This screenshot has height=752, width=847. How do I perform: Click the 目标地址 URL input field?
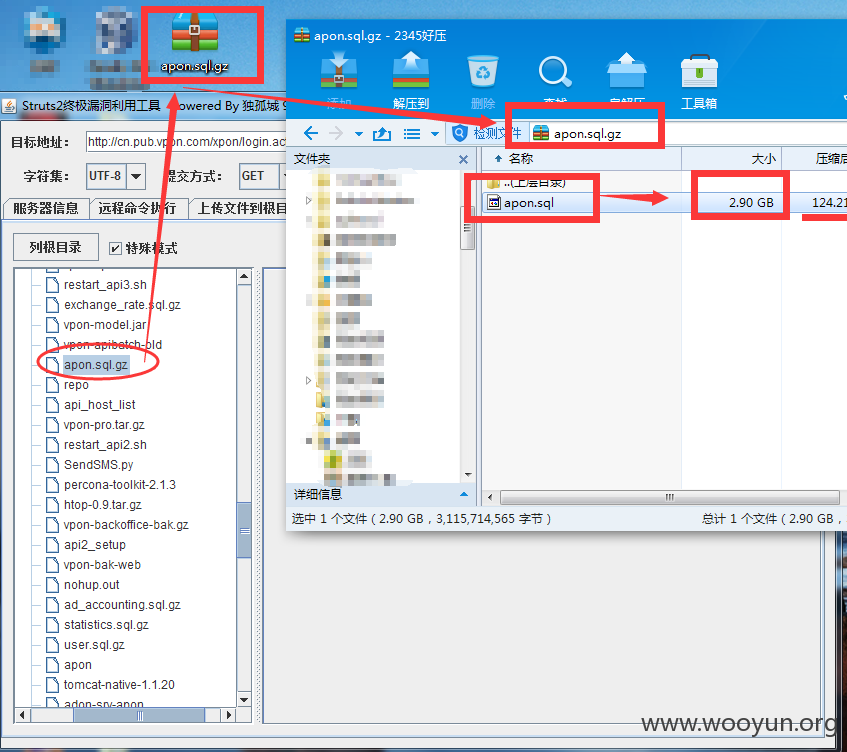(x=186, y=142)
